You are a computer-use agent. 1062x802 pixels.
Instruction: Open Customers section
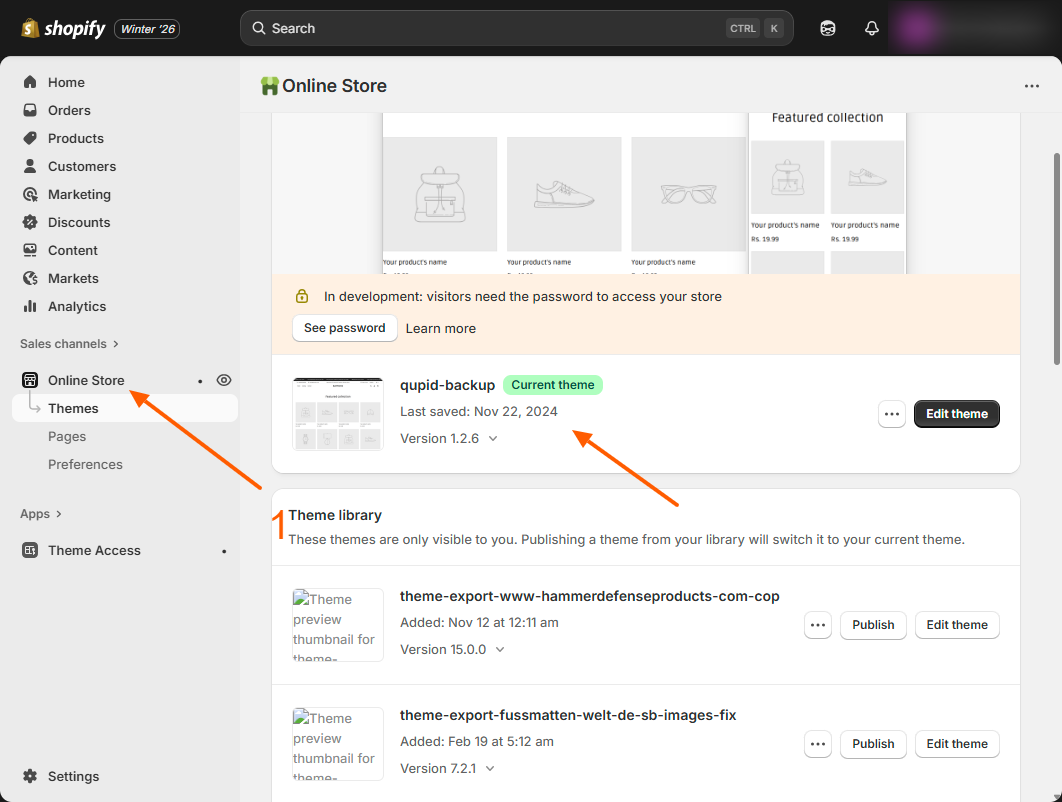[x=82, y=166]
